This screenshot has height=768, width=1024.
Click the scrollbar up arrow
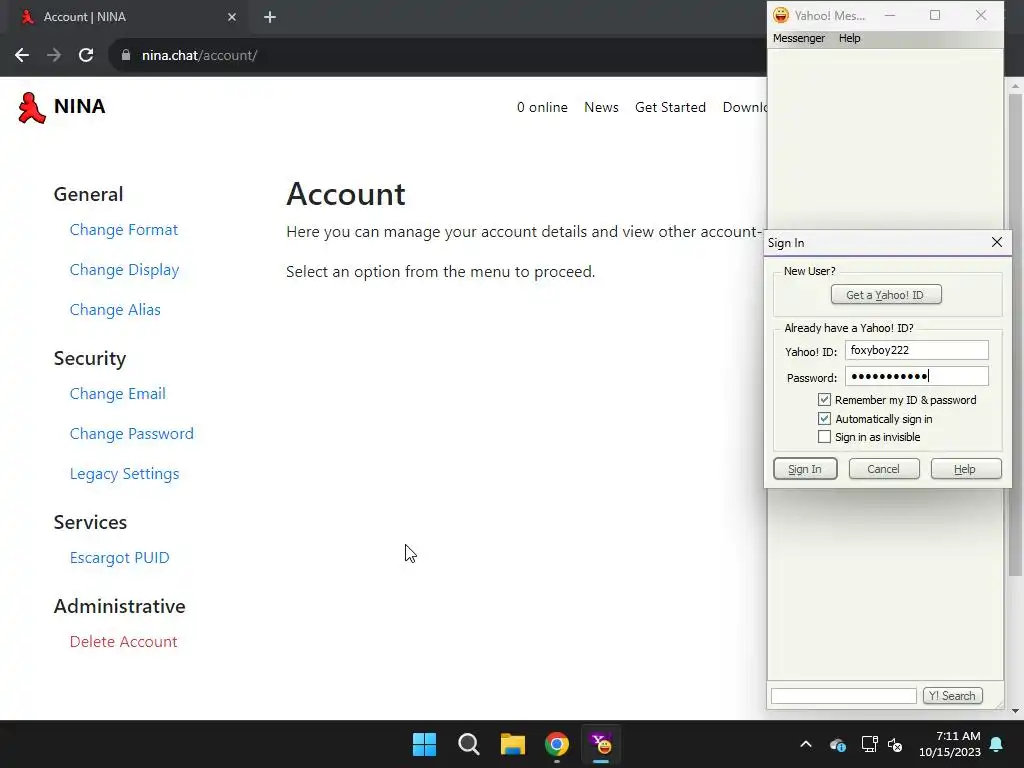pyautogui.click(x=1015, y=86)
